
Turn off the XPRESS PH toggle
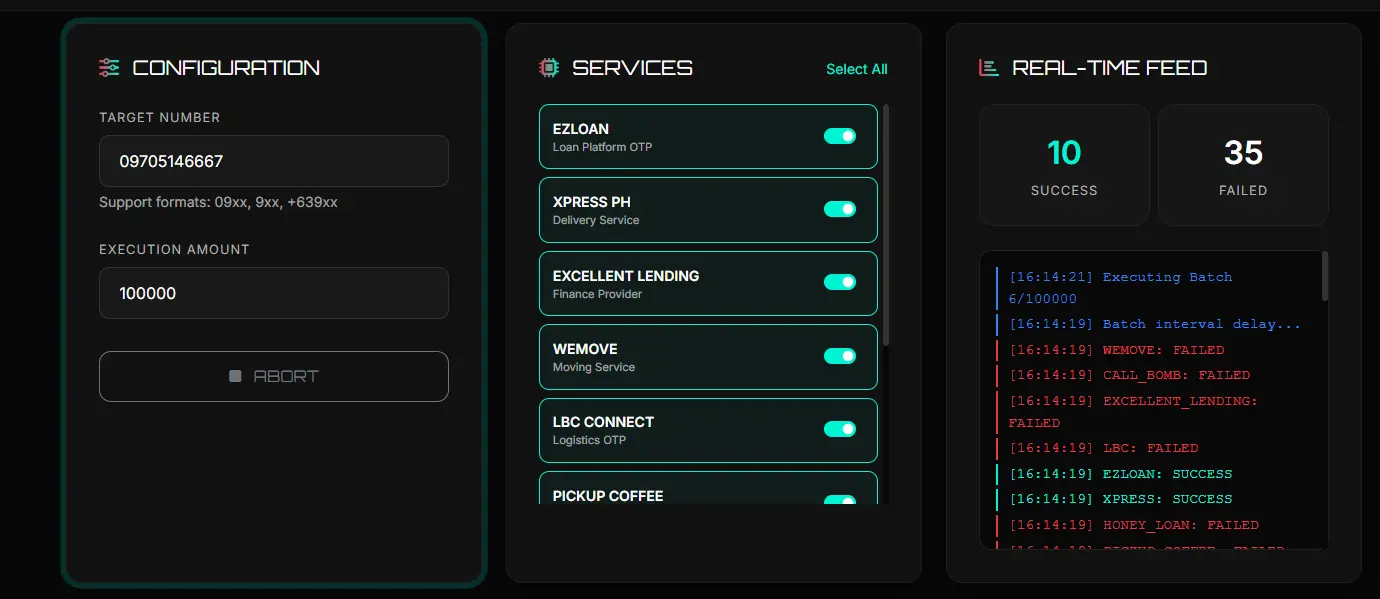click(x=840, y=209)
